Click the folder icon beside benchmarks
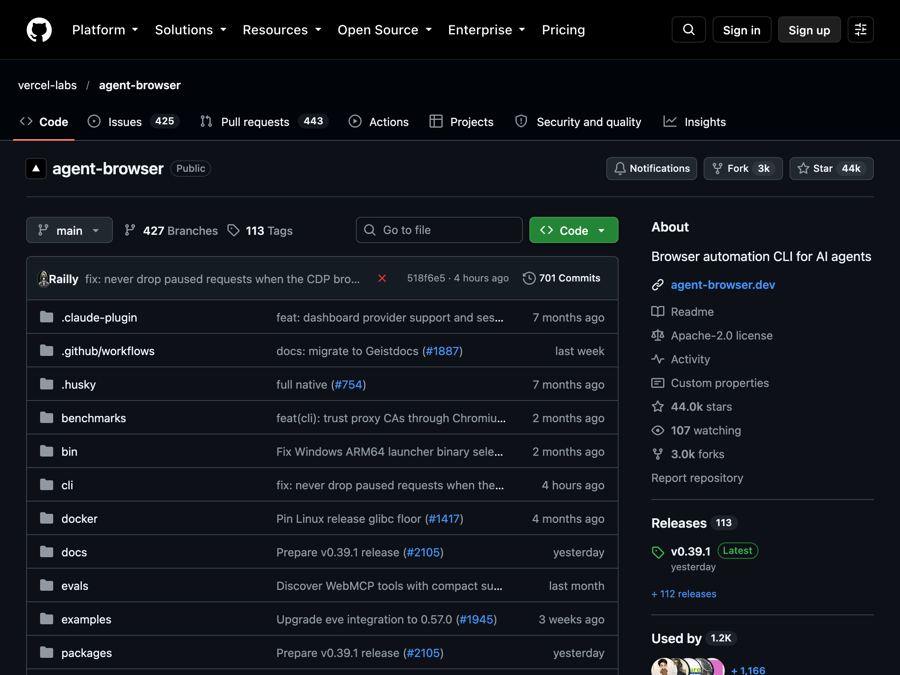 coord(46,417)
